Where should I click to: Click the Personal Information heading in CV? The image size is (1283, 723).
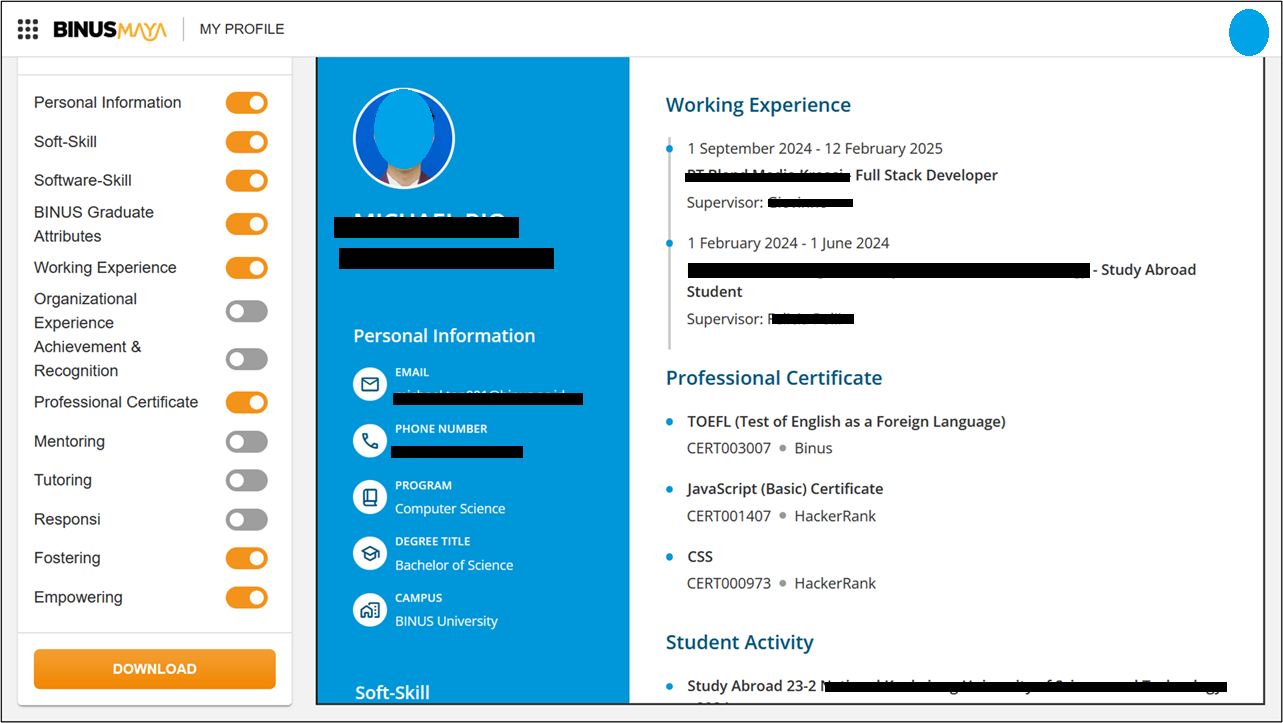pyautogui.click(x=444, y=336)
